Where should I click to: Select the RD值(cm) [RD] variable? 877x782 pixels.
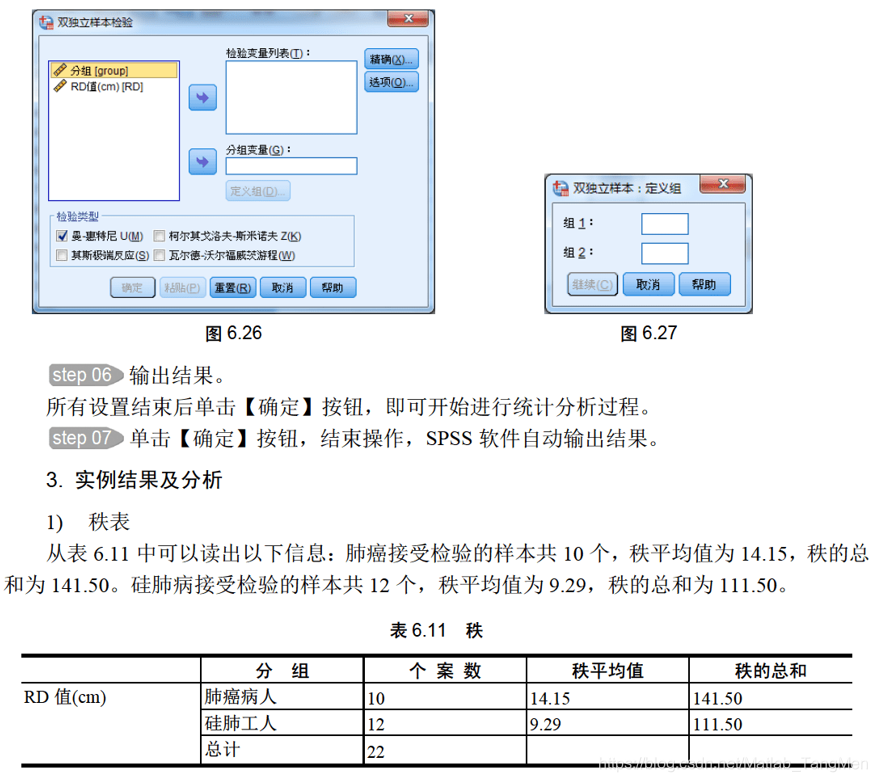(106, 87)
